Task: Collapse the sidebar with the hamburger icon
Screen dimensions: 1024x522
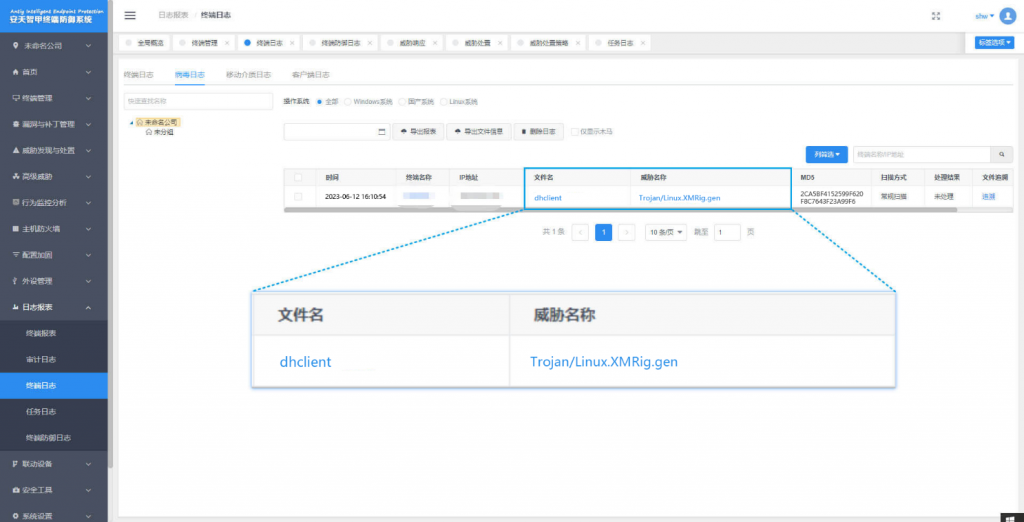Action: tap(130, 16)
